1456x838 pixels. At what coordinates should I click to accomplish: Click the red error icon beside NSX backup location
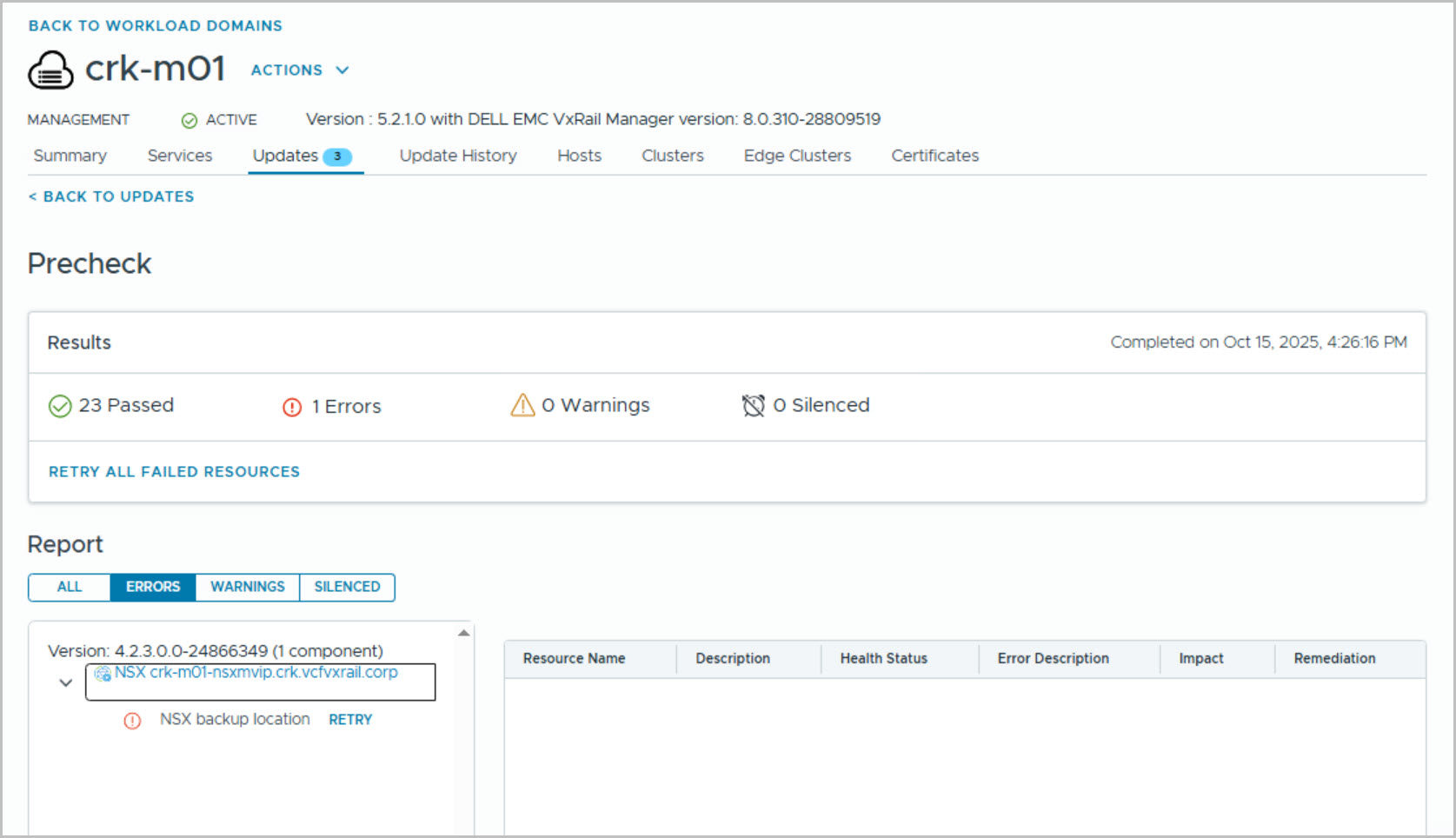(132, 721)
